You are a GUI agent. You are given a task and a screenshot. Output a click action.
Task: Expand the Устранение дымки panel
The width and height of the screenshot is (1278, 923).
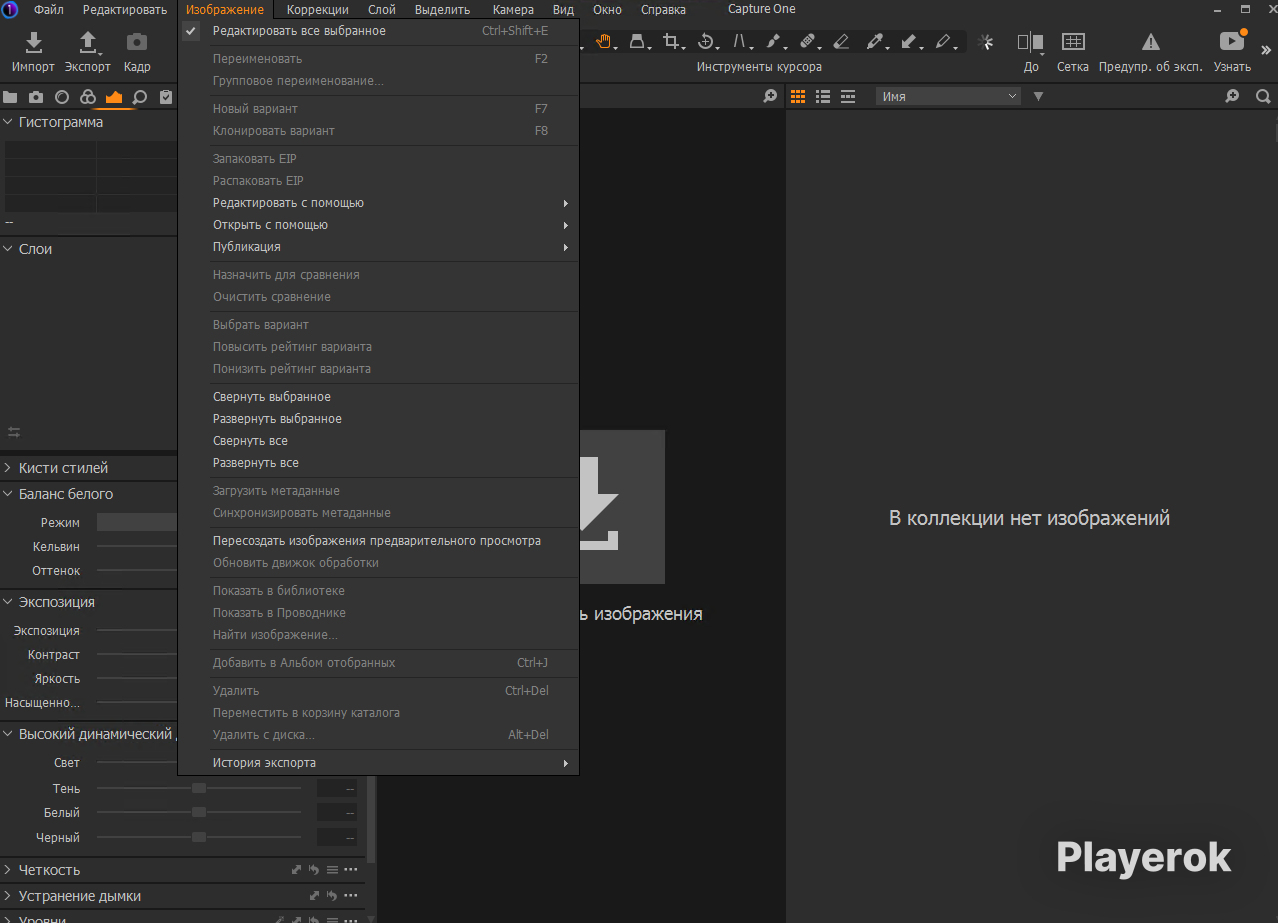click(x=8, y=896)
